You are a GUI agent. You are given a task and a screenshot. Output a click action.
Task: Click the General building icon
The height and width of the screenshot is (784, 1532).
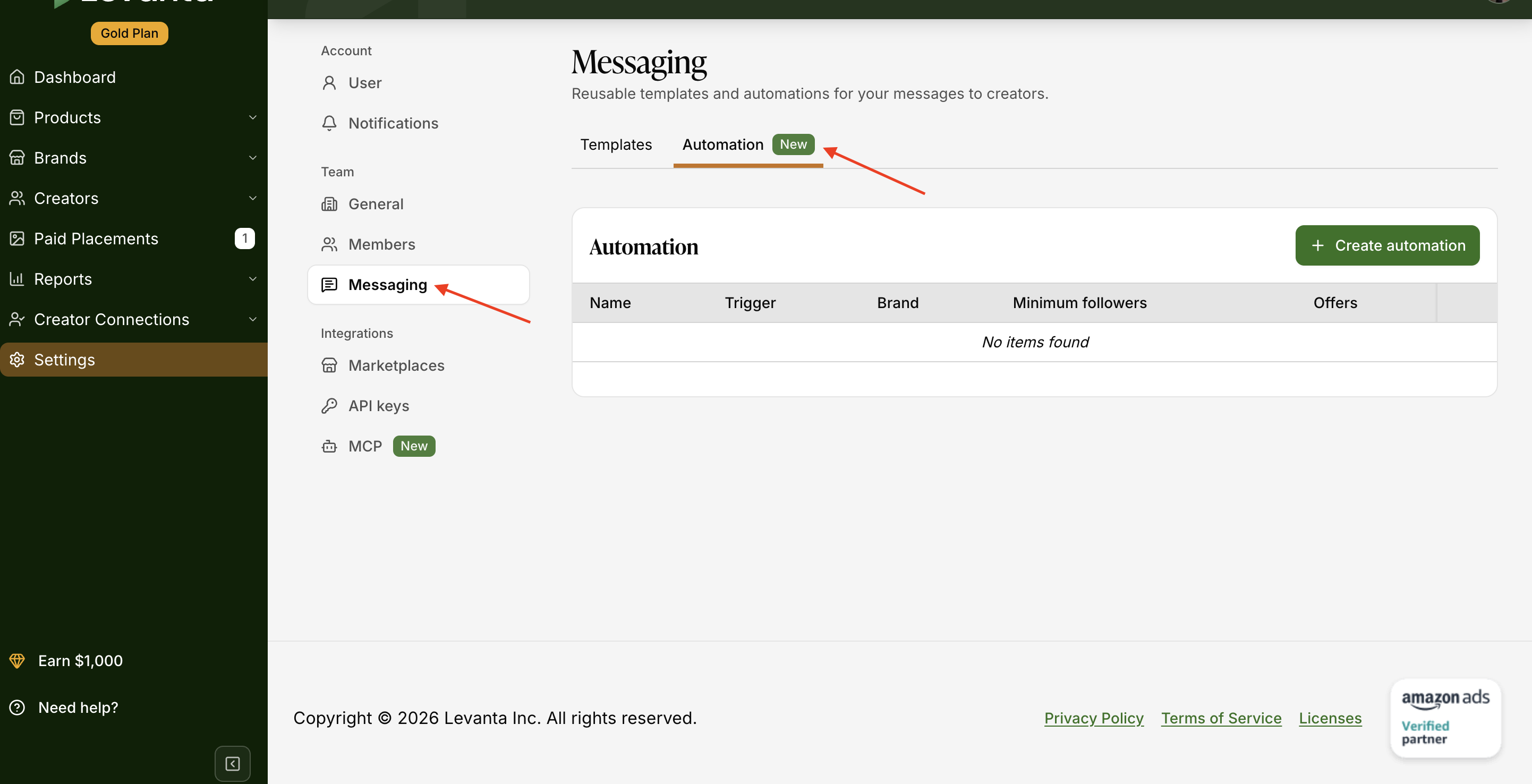[329, 204]
